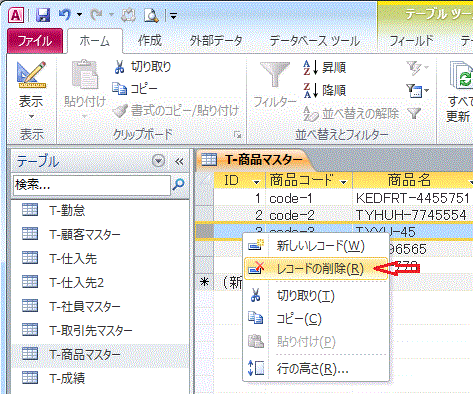Open the advanced filter options dropdown
The image size is (473, 394).
point(417,90)
